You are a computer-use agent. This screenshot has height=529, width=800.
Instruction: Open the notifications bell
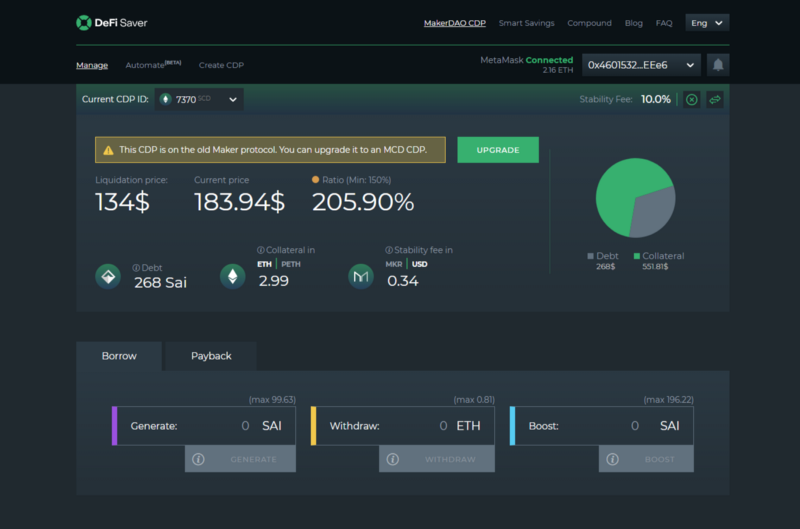click(x=718, y=65)
